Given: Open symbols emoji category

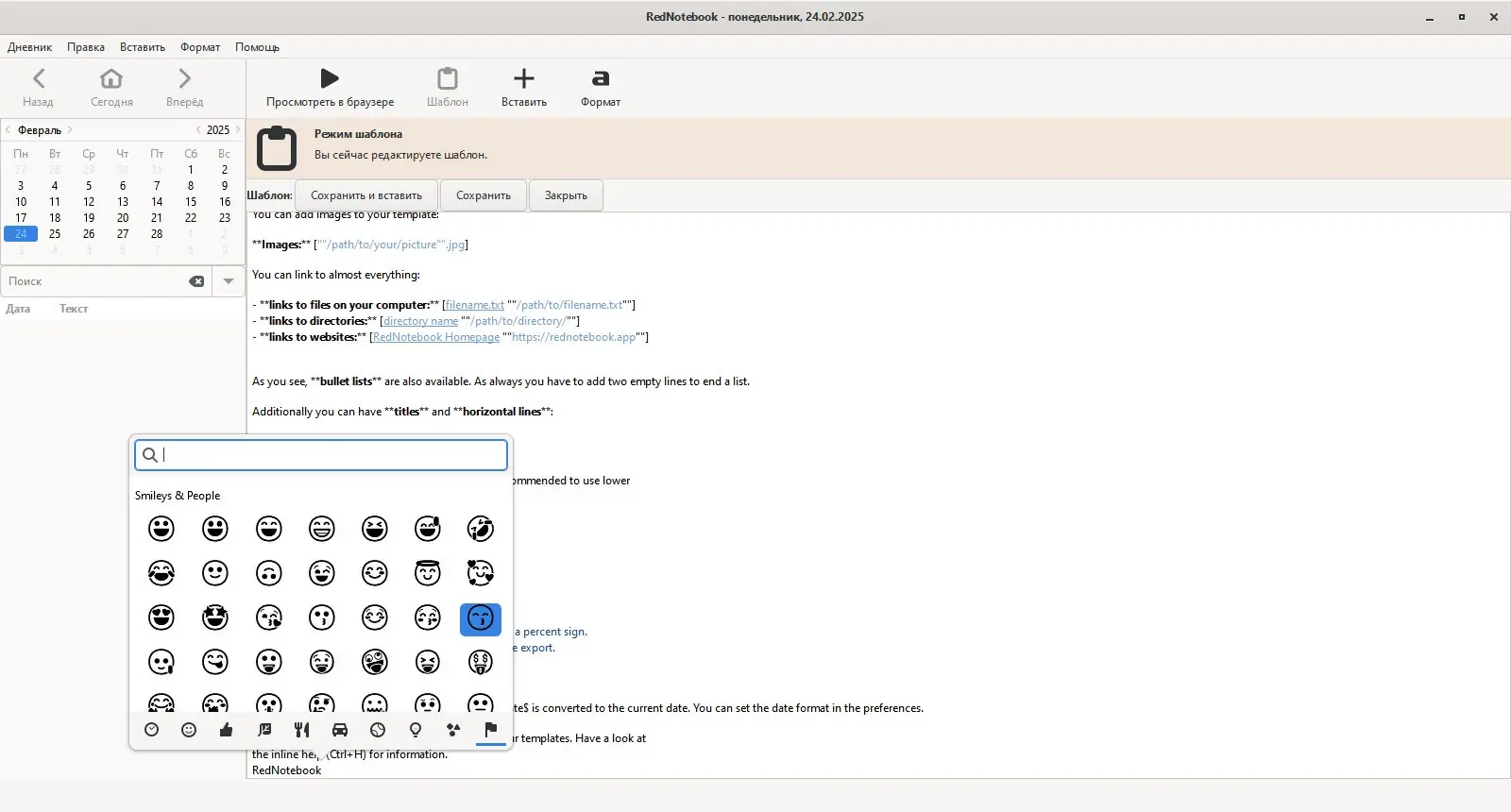Looking at the screenshot, I should 453,730.
